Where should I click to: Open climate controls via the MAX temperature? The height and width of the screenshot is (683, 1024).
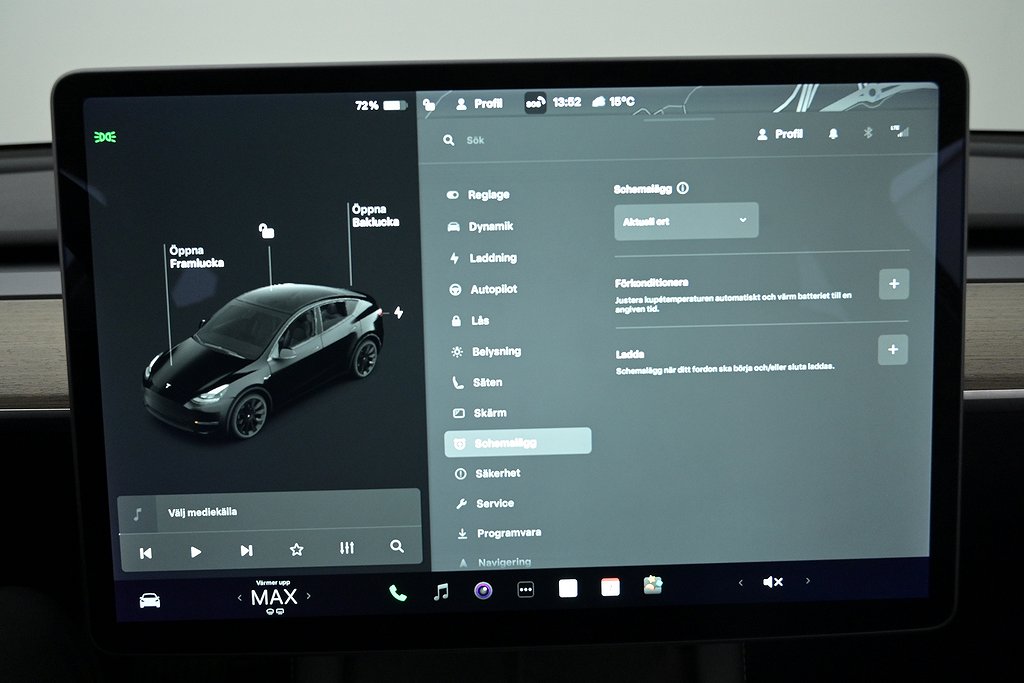click(x=274, y=597)
